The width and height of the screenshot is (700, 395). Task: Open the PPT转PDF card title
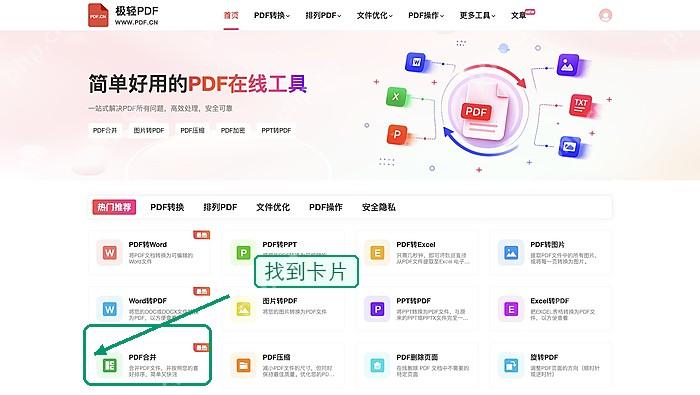(x=413, y=301)
